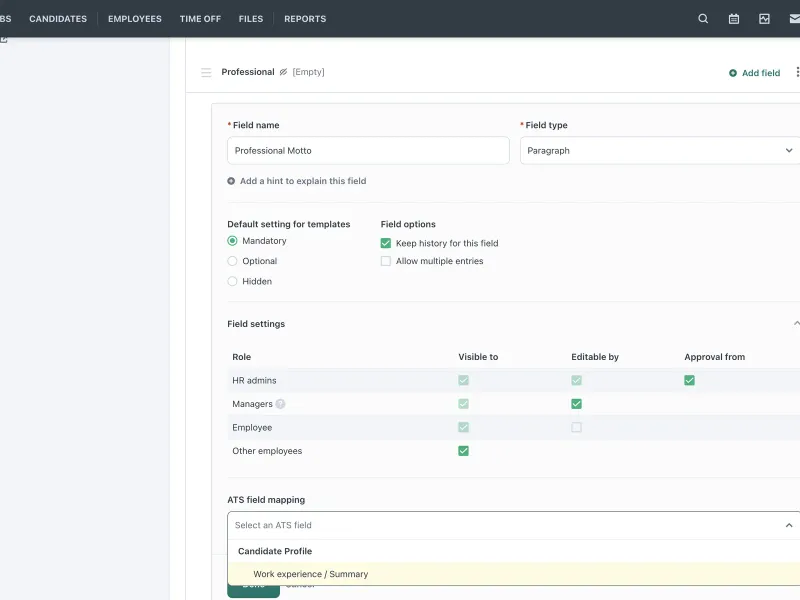Click the hidden-eye icon next to Professional
Viewport: 800px width, 600px height.
(x=283, y=72)
